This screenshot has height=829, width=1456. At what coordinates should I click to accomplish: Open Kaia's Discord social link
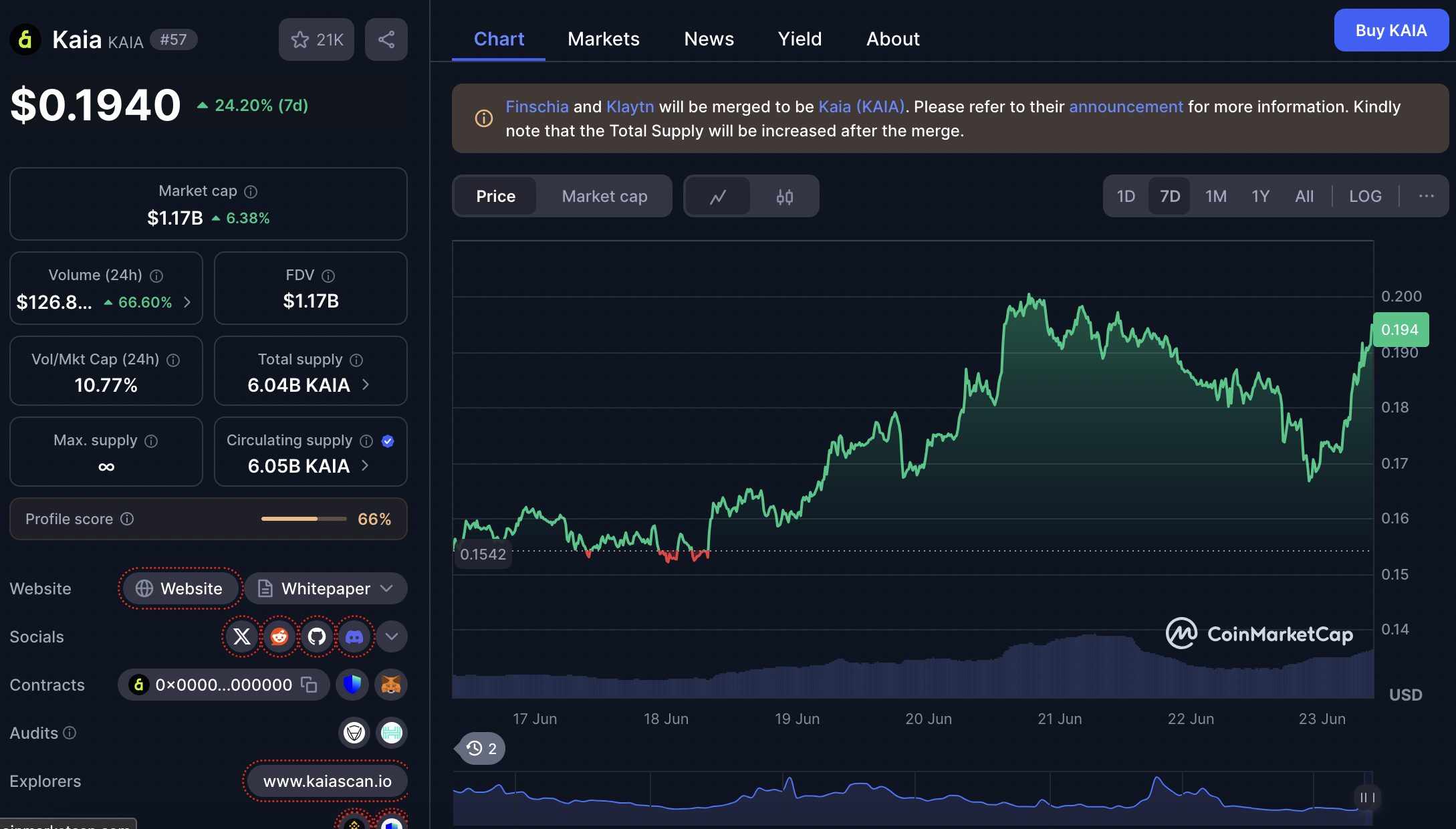tap(354, 636)
